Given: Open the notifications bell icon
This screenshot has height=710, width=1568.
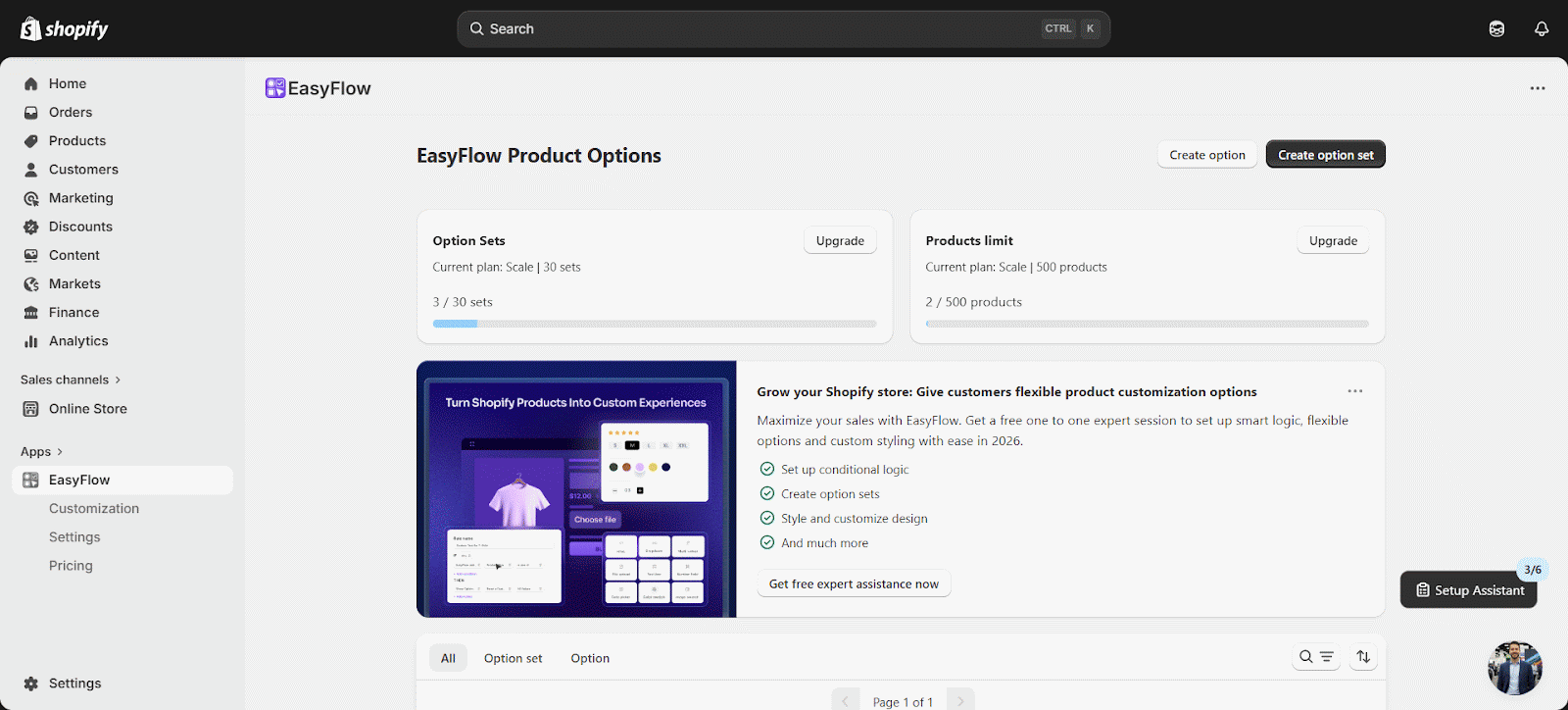Looking at the screenshot, I should click(x=1541, y=28).
